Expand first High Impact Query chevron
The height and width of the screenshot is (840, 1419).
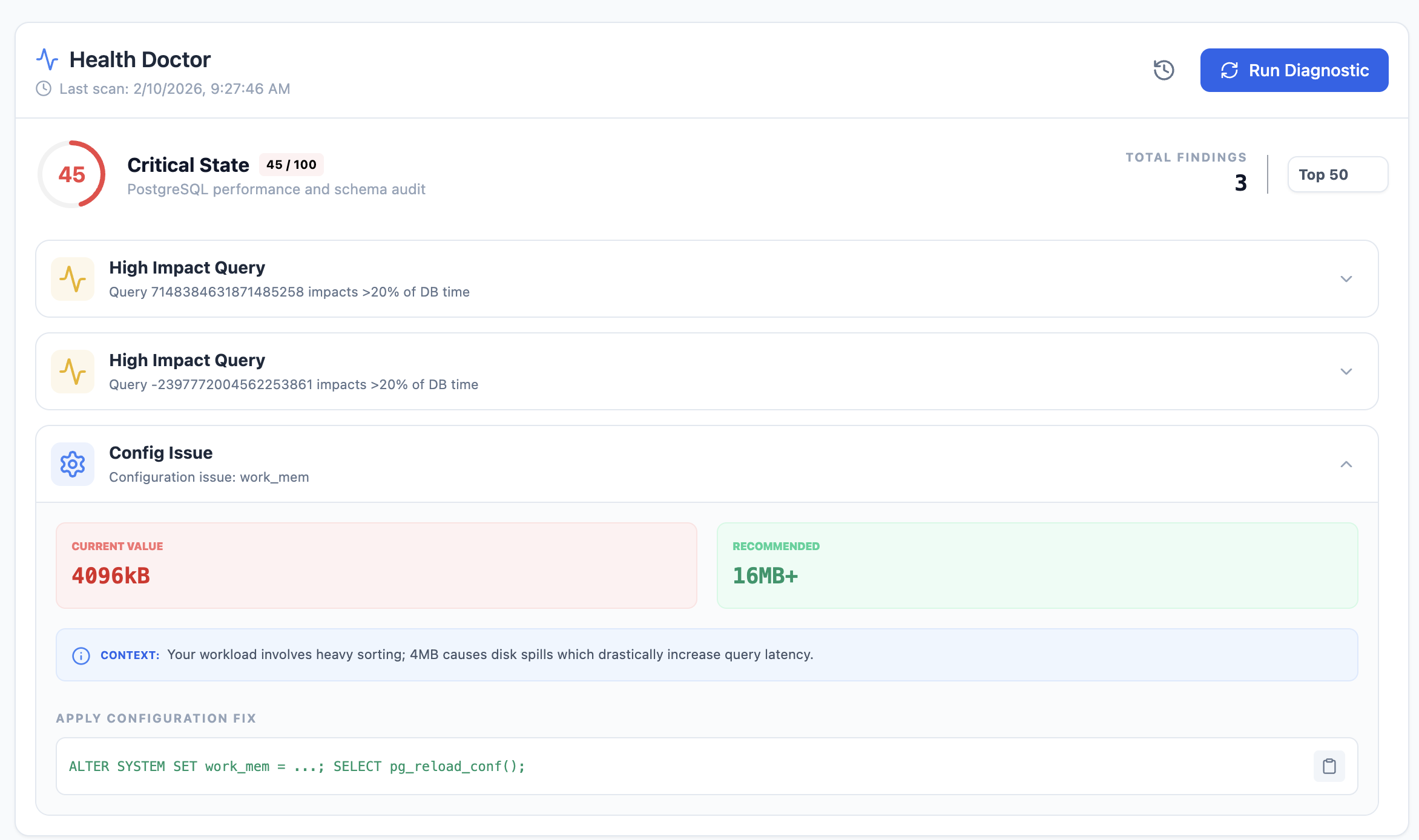pyautogui.click(x=1346, y=279)
